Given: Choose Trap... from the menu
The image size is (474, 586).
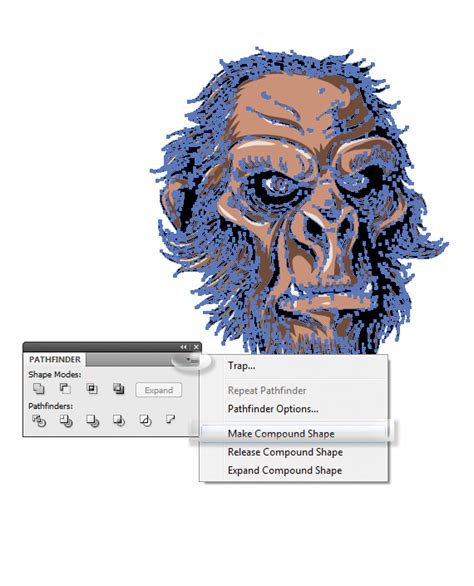Looking at the screenshot, I should pos(241,366).
